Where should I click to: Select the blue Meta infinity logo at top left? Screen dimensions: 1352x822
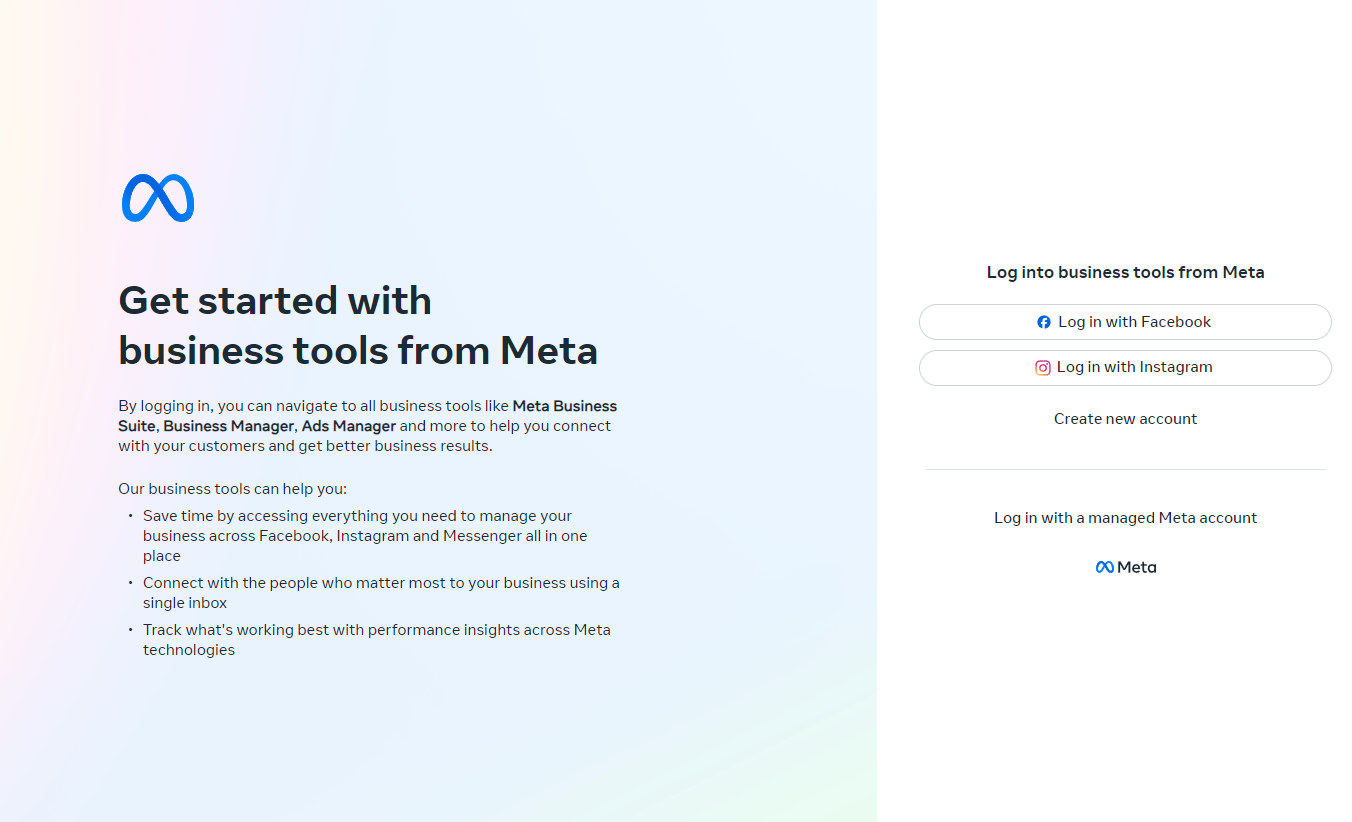[x=157, y=198]
